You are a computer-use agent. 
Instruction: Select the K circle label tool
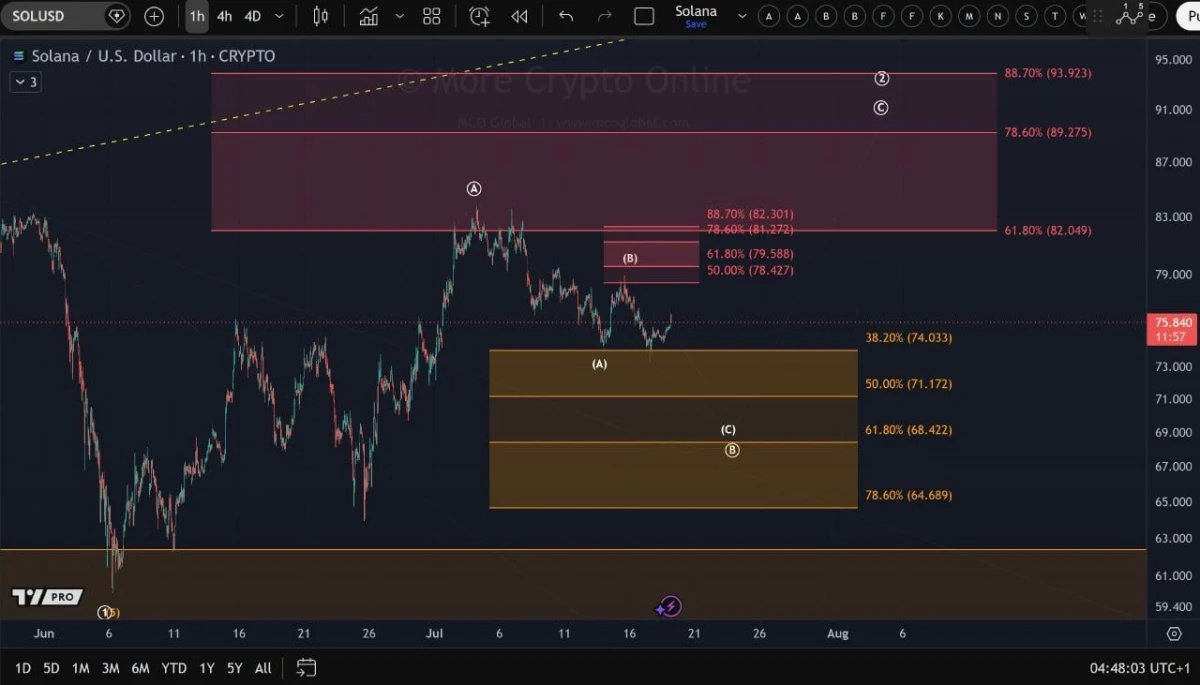941,16
